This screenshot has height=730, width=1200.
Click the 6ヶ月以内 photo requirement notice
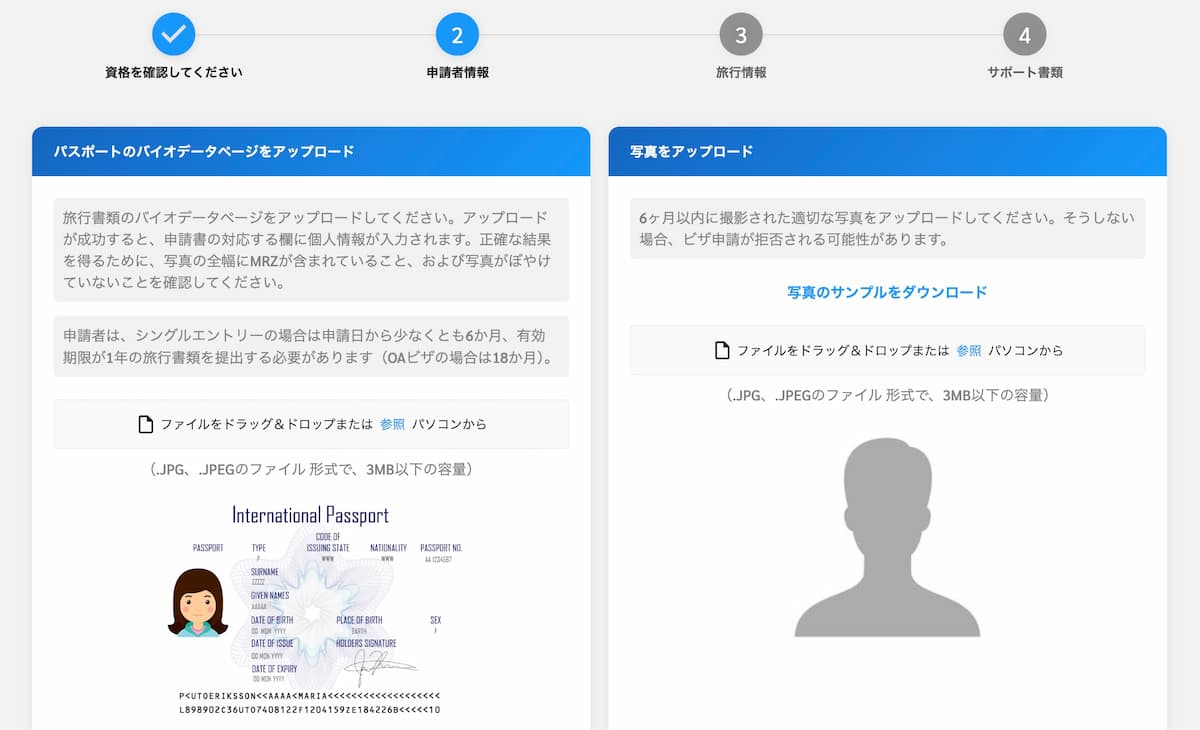[887, 228]
